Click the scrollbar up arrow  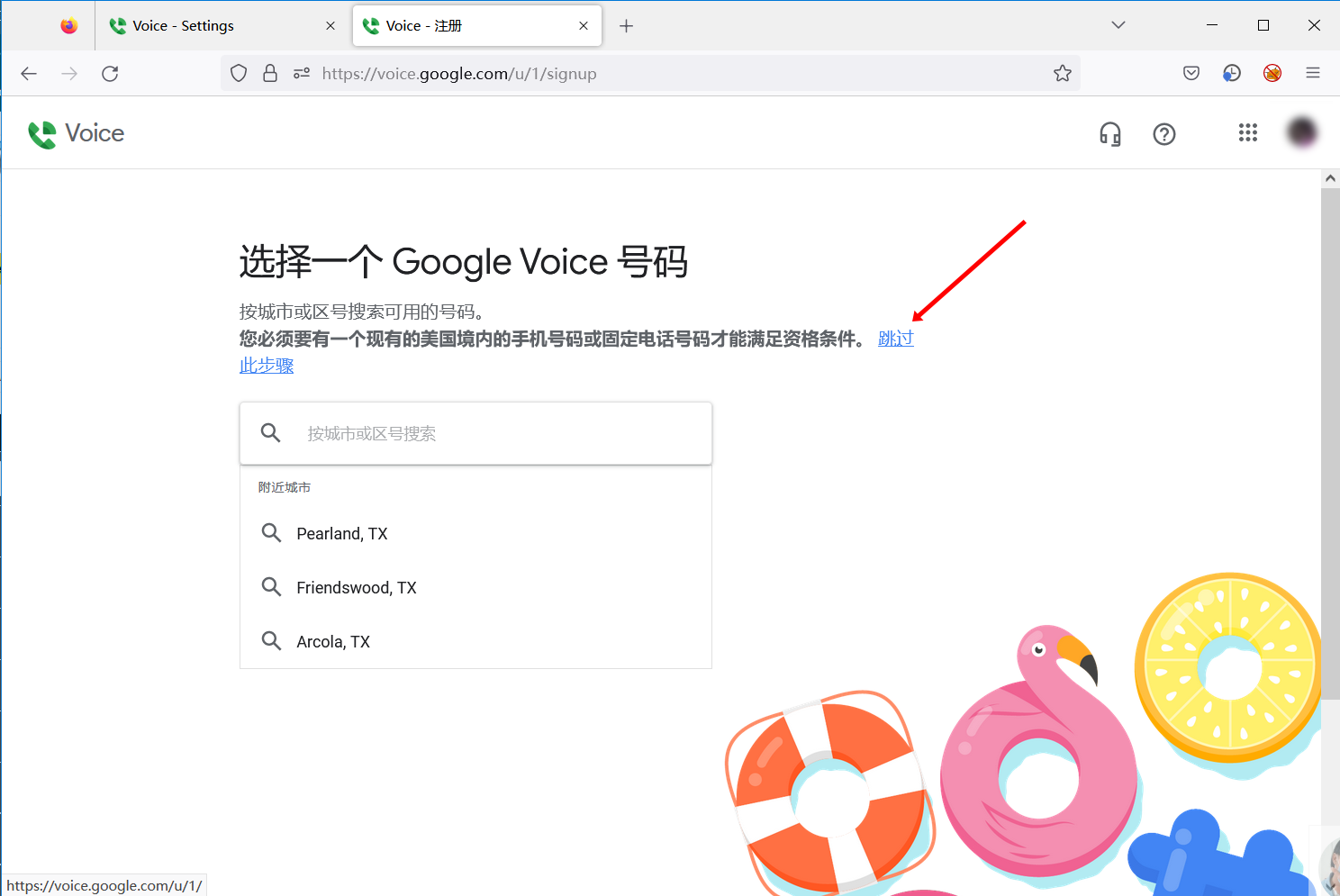coord(1330,178)
